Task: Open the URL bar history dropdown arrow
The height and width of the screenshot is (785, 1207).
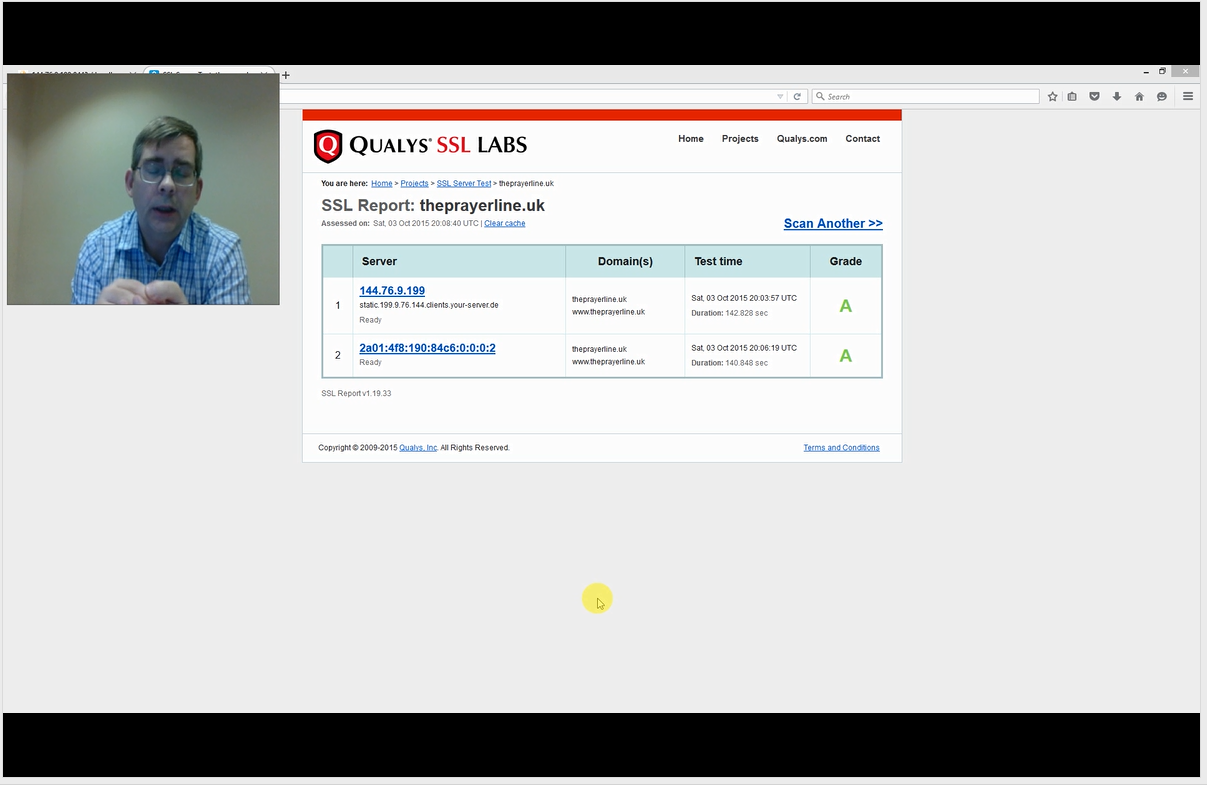Action: coord(780,97)
